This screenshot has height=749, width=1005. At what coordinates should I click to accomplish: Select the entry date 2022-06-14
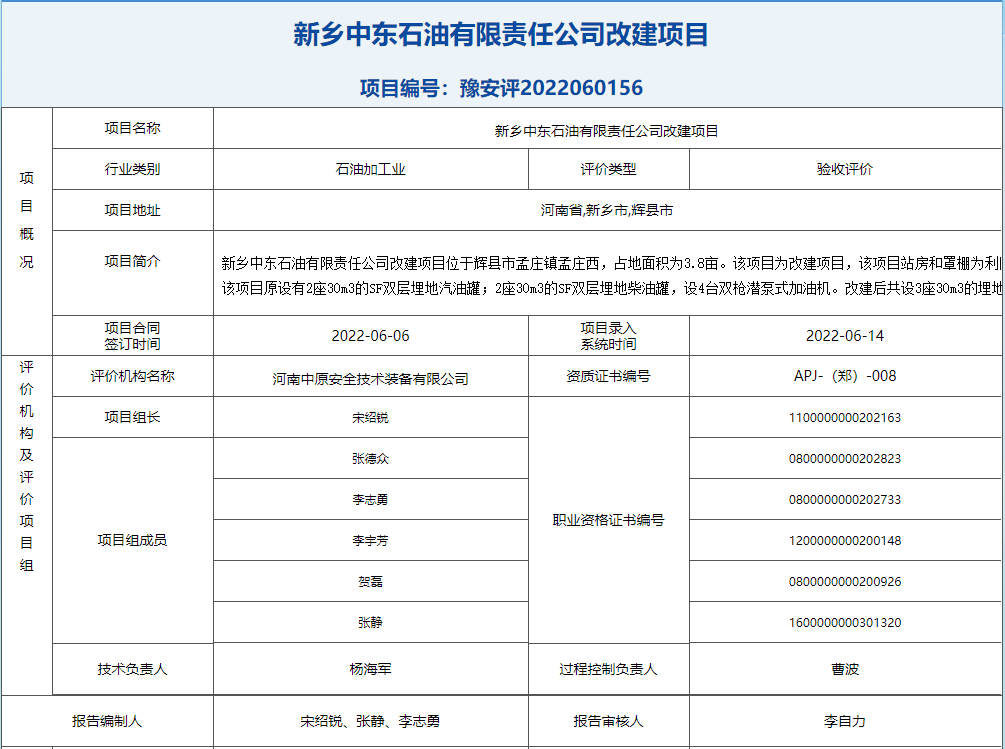click(845, 336)
